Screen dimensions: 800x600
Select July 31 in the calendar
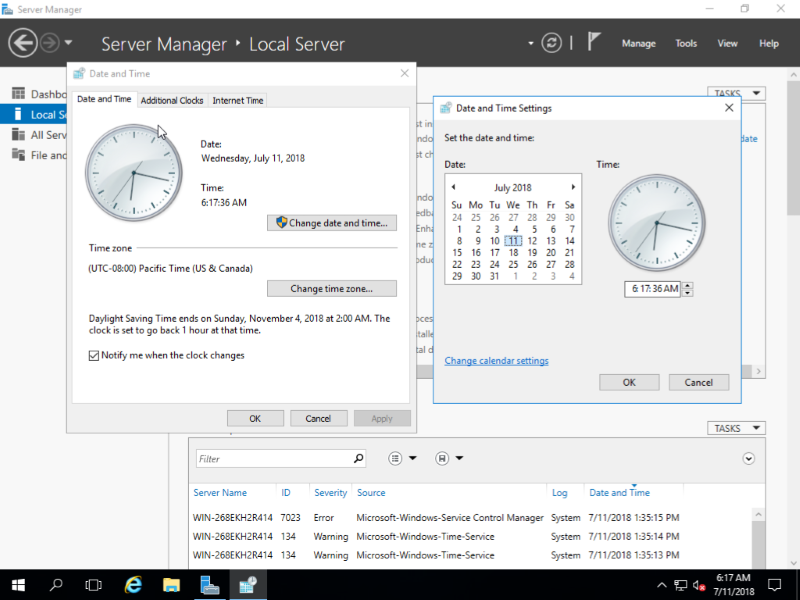(494, 276)
